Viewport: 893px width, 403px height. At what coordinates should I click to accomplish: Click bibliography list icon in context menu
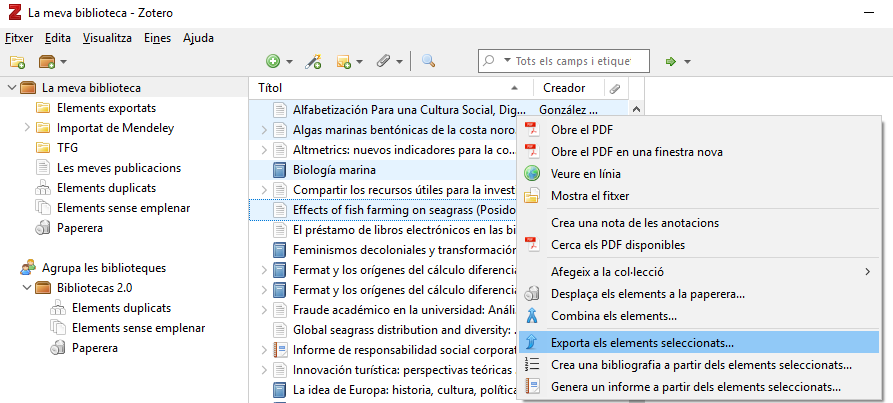point(531,364)
